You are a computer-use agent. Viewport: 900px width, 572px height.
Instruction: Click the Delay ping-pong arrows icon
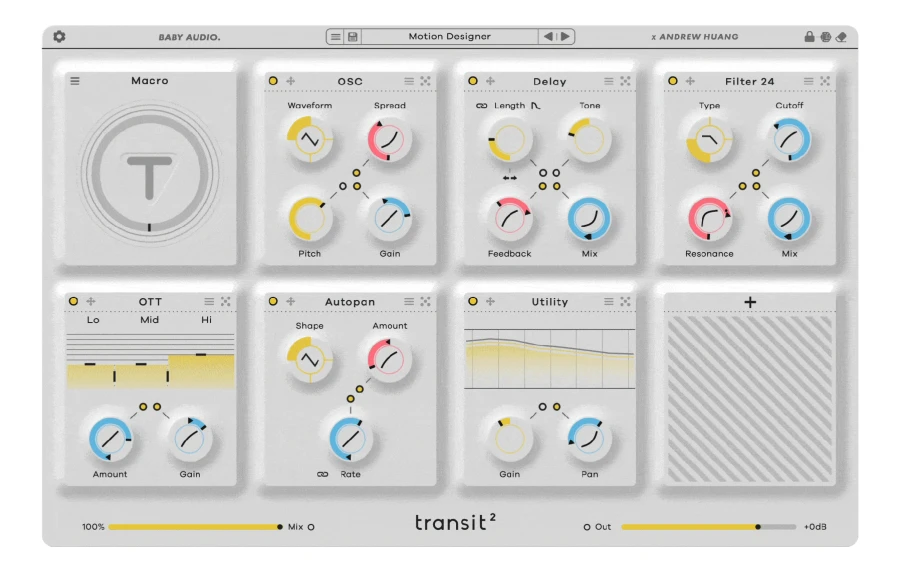click(x=510, y=178)
